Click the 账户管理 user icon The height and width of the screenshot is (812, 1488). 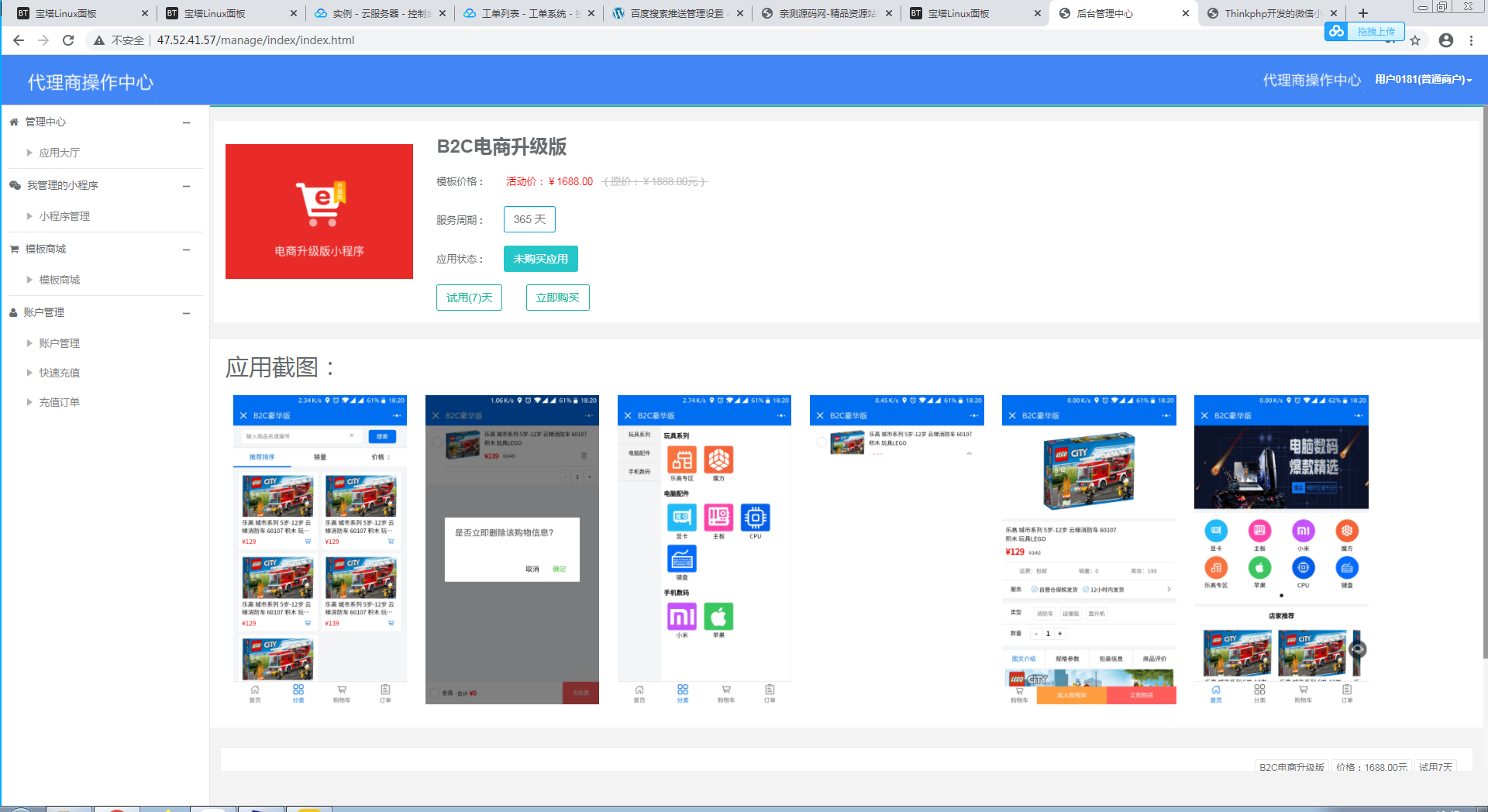coord(13,312)
